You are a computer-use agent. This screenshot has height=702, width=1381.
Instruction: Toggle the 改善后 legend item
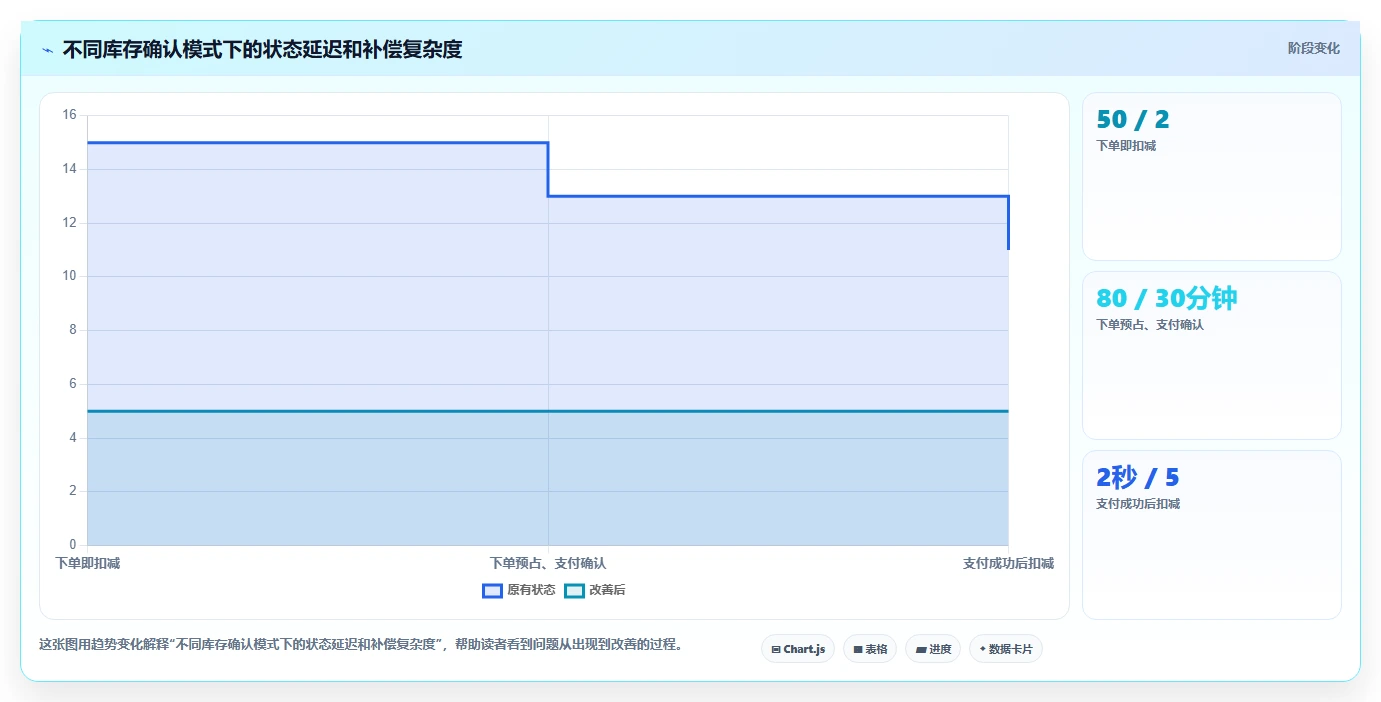595,590
